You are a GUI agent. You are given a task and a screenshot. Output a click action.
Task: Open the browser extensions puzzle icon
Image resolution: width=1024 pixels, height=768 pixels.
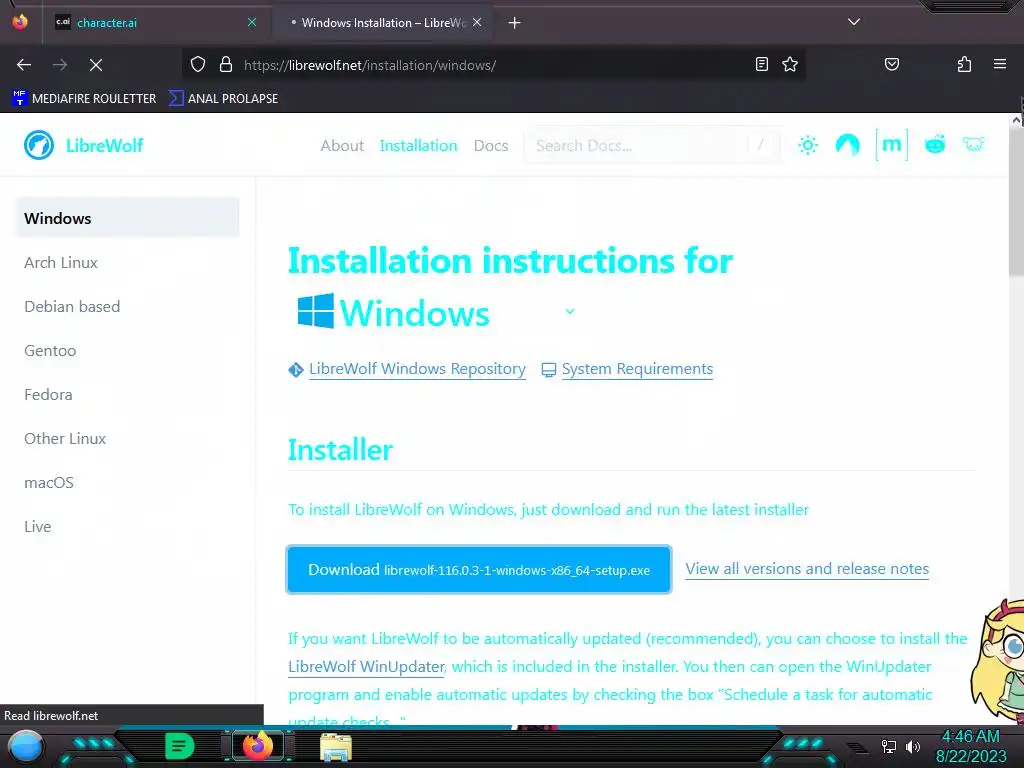tap(964, 64)
